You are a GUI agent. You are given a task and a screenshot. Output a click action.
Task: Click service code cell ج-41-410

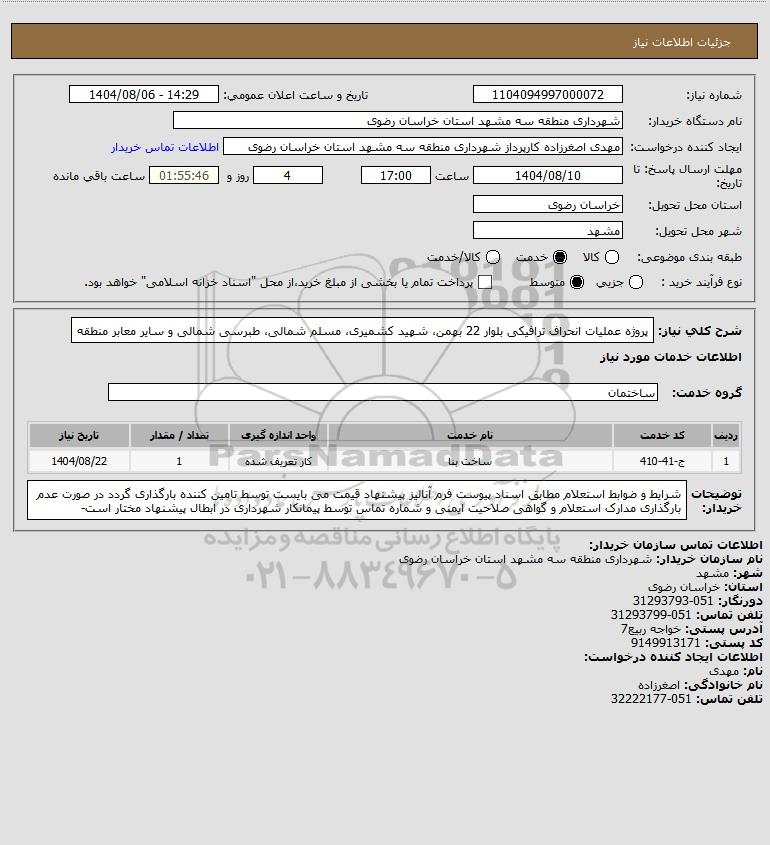tap(662, 461)
